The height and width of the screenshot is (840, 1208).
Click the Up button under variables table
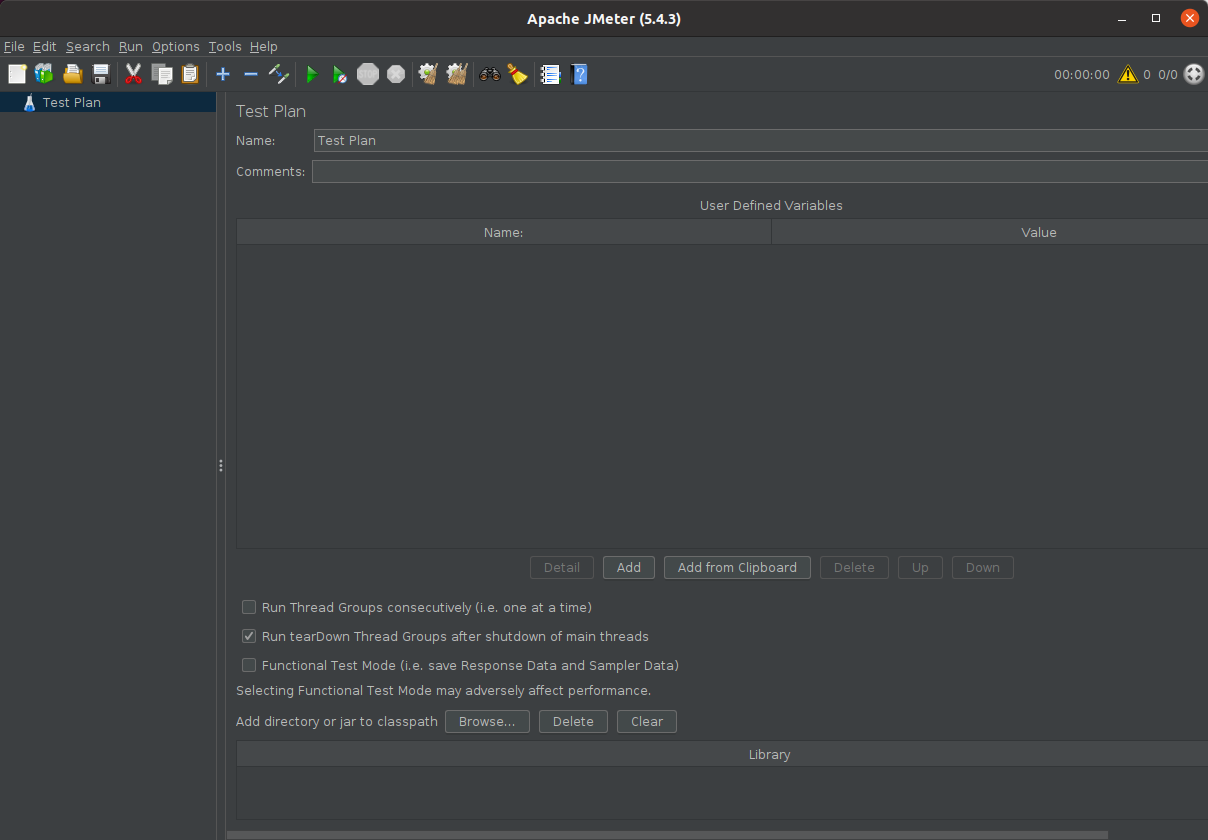(920, 567)
